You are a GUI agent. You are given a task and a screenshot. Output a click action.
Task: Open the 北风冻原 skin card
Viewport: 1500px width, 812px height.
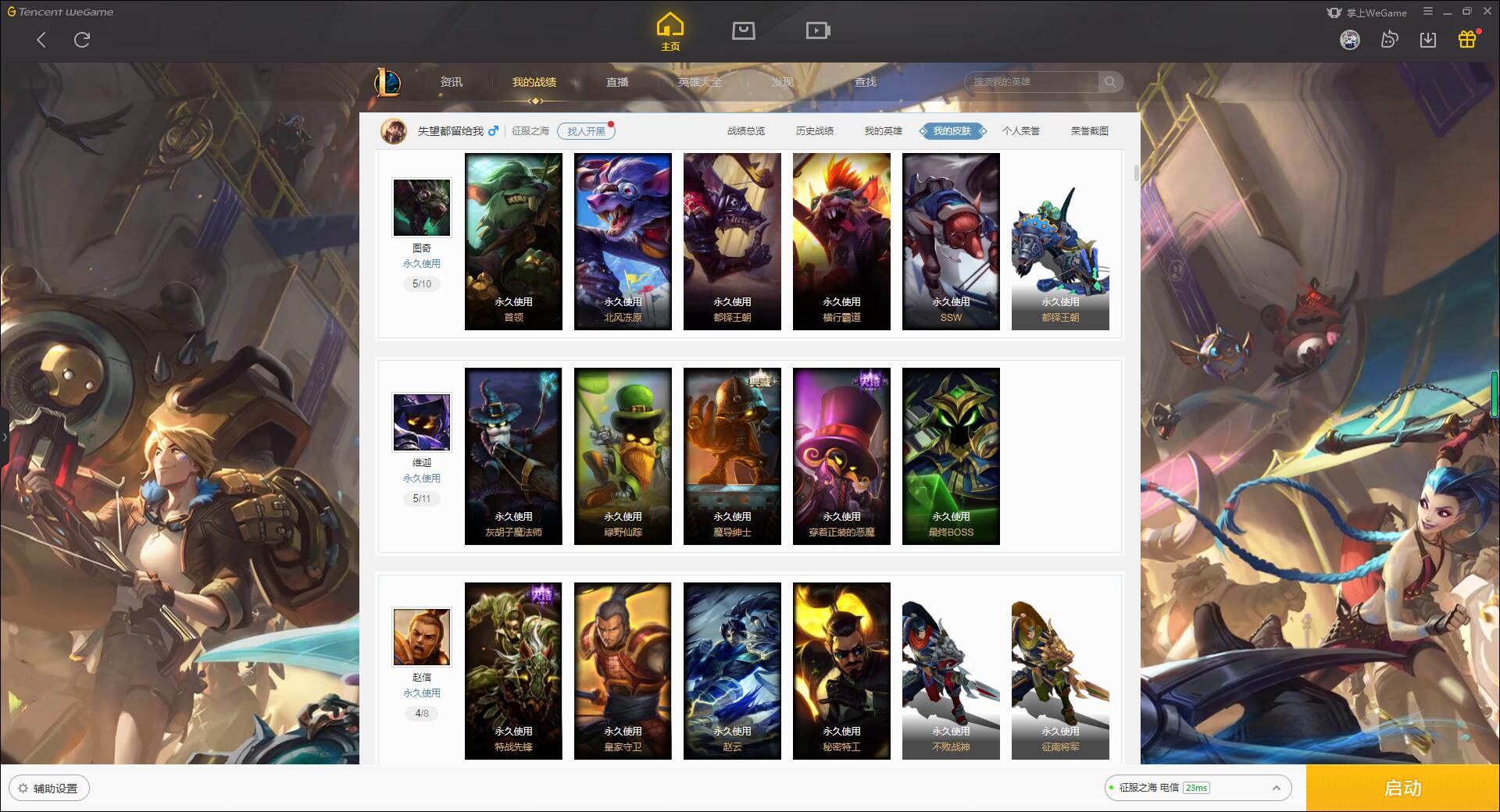tap(623, 241)
